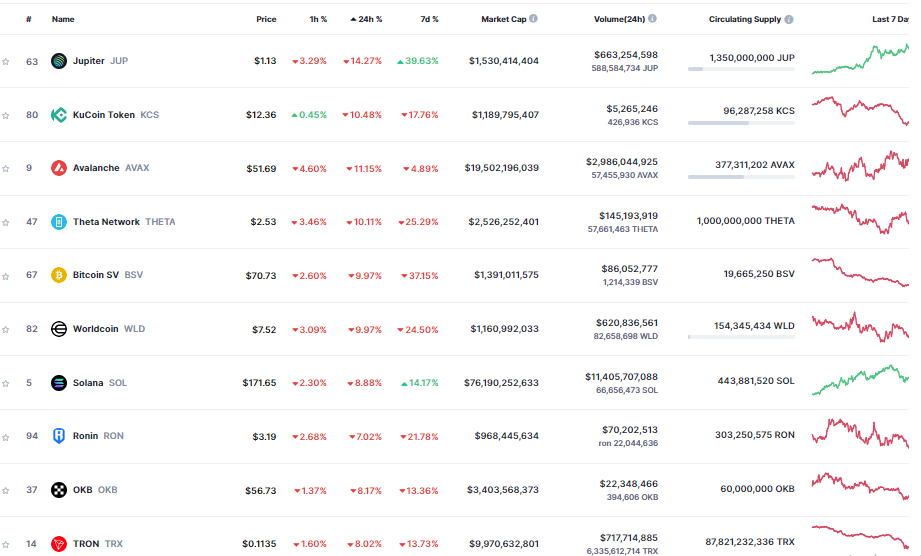Image resolution: width=921 pixels, height=556 pixels.
Task: Click TRON price $0.1135
Action: pos(259,544)
